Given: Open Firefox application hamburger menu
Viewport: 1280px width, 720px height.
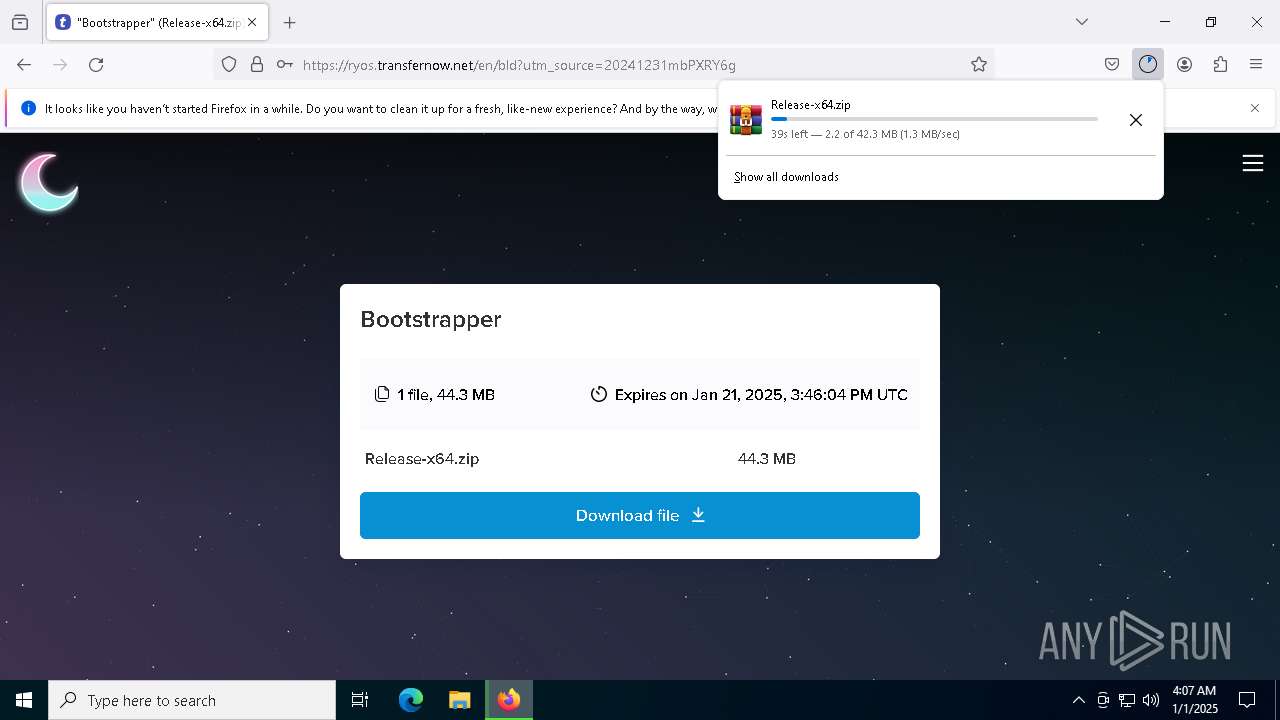Looking at the screenshot, I should click(x=1256, y=65).
